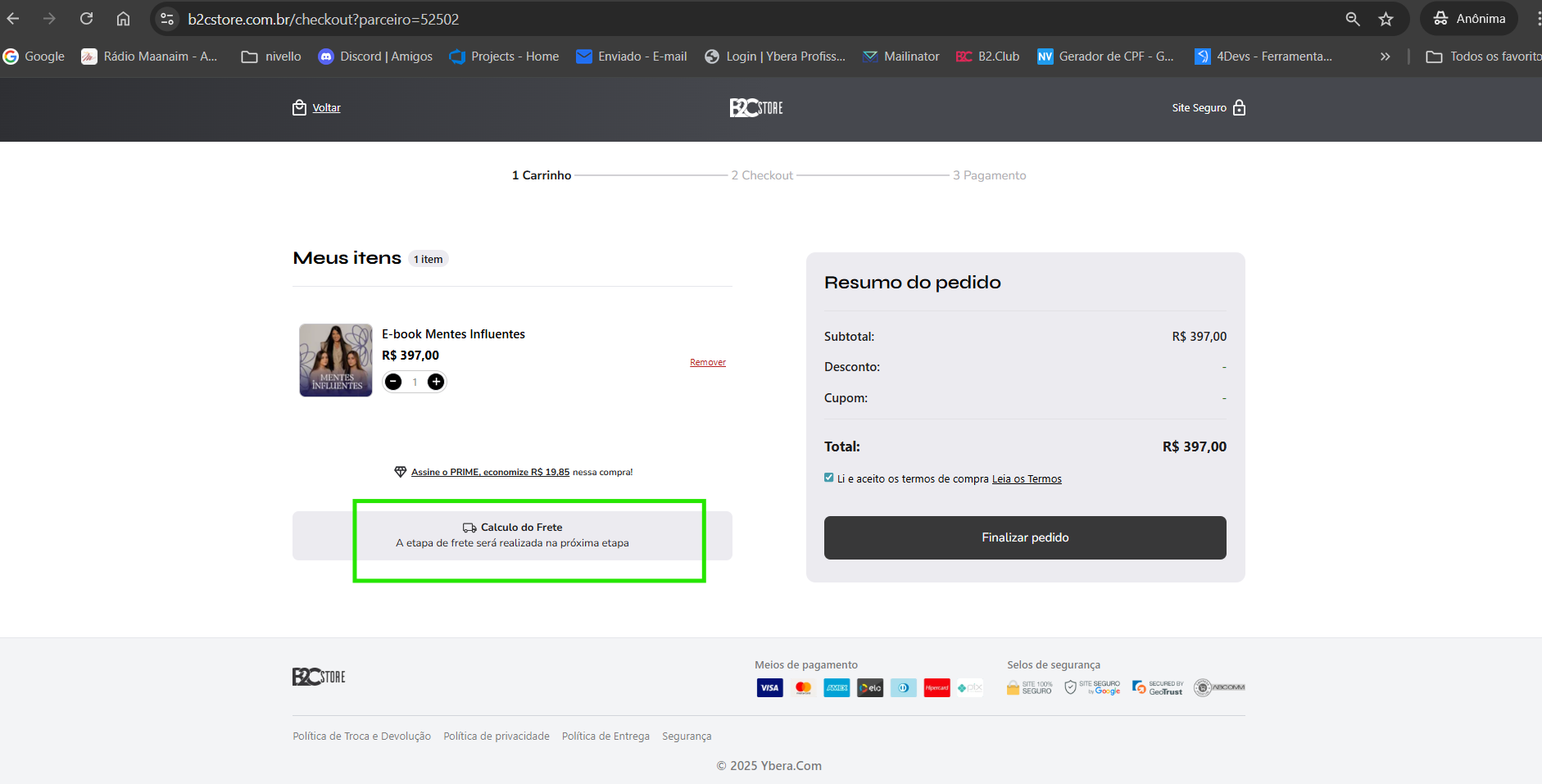Click the B2C Store logo in header
Screen dimensions: 1542x784
click(756, 107)
